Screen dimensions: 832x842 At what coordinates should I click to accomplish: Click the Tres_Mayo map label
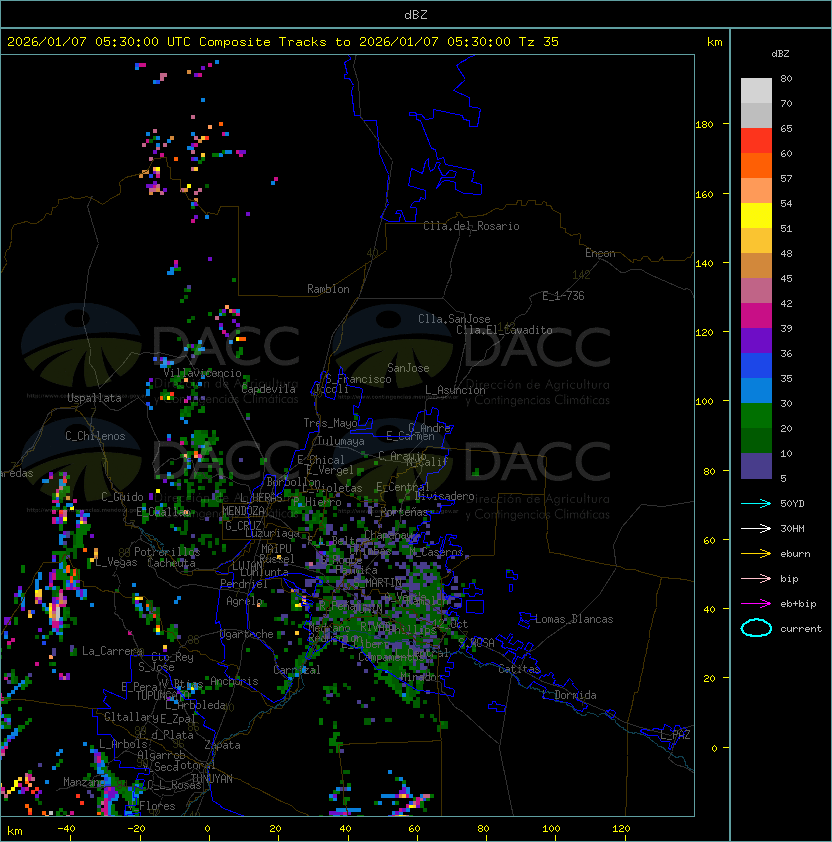330,423
